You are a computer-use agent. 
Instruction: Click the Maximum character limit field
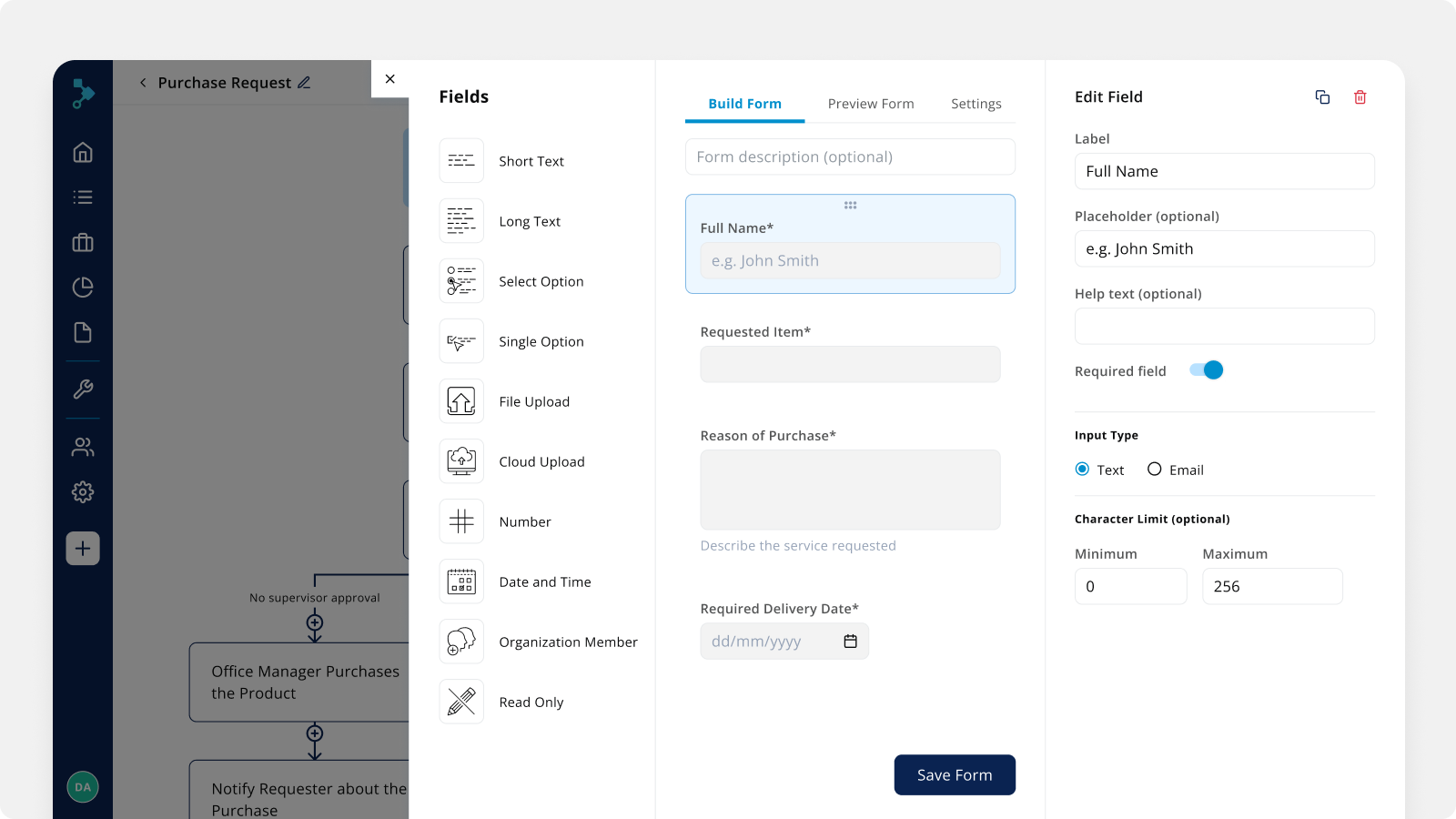tap(1271, 587)
